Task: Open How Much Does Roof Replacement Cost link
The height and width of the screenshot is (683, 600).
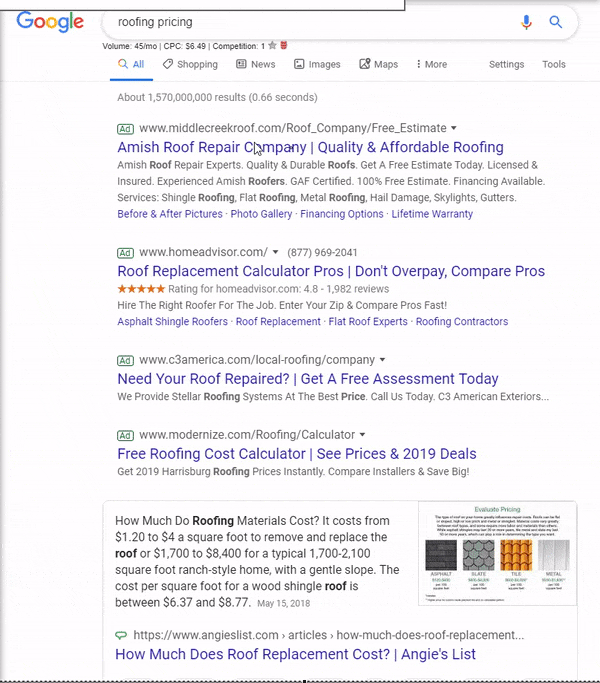Action: click(x=295, y=654)
